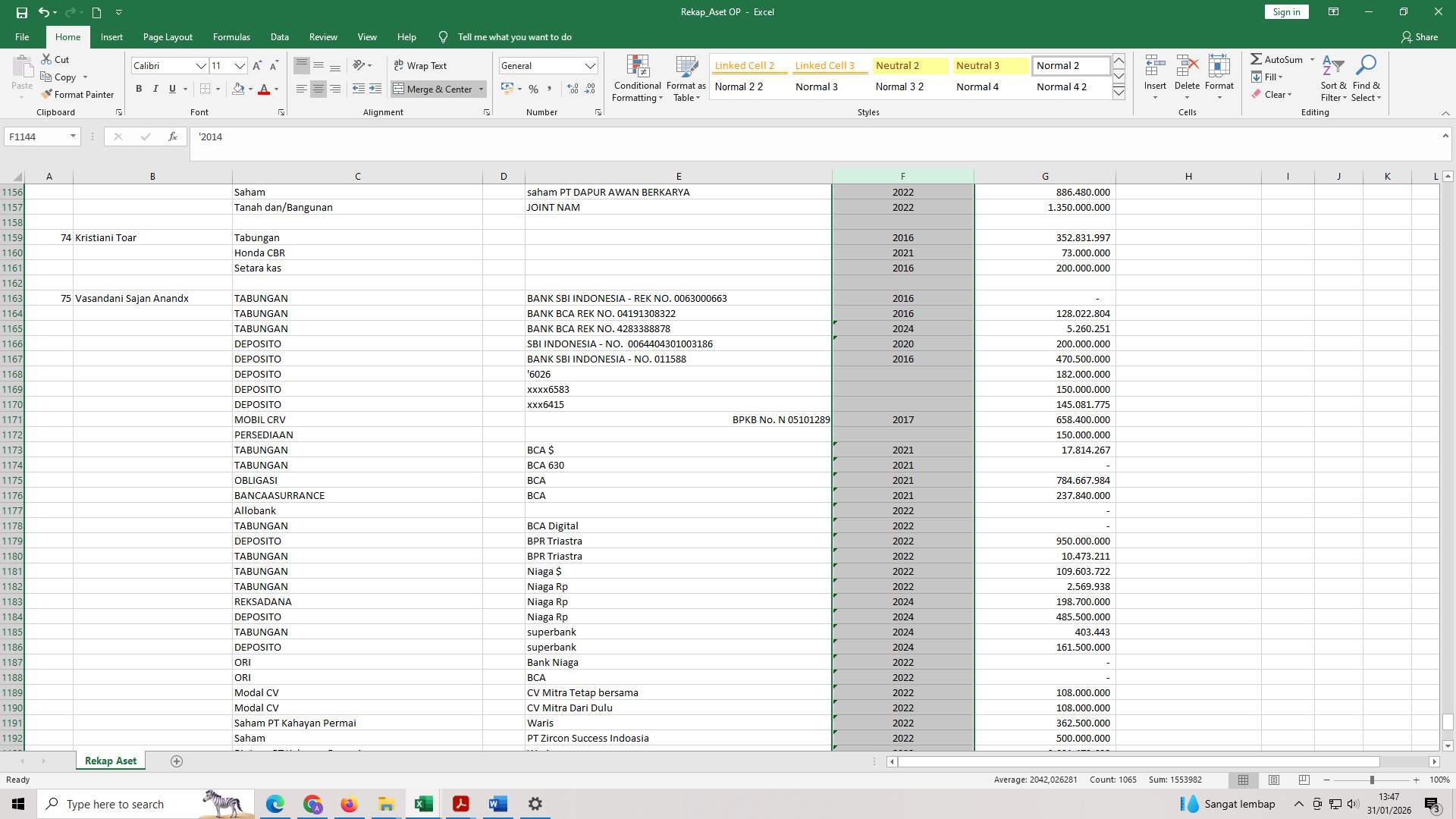Screen dimensions: 1456x819
Task: Open the Review tab
Action: tap(323, 36)
